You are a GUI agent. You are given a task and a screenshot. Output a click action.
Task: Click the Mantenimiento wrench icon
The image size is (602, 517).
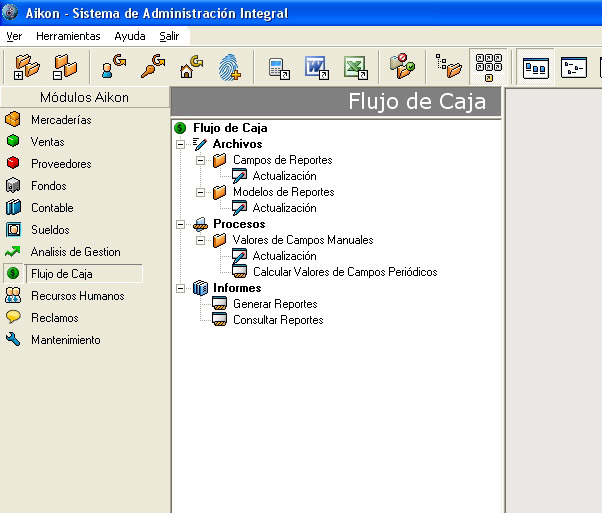pyautogui.click(x=13, y=339)
